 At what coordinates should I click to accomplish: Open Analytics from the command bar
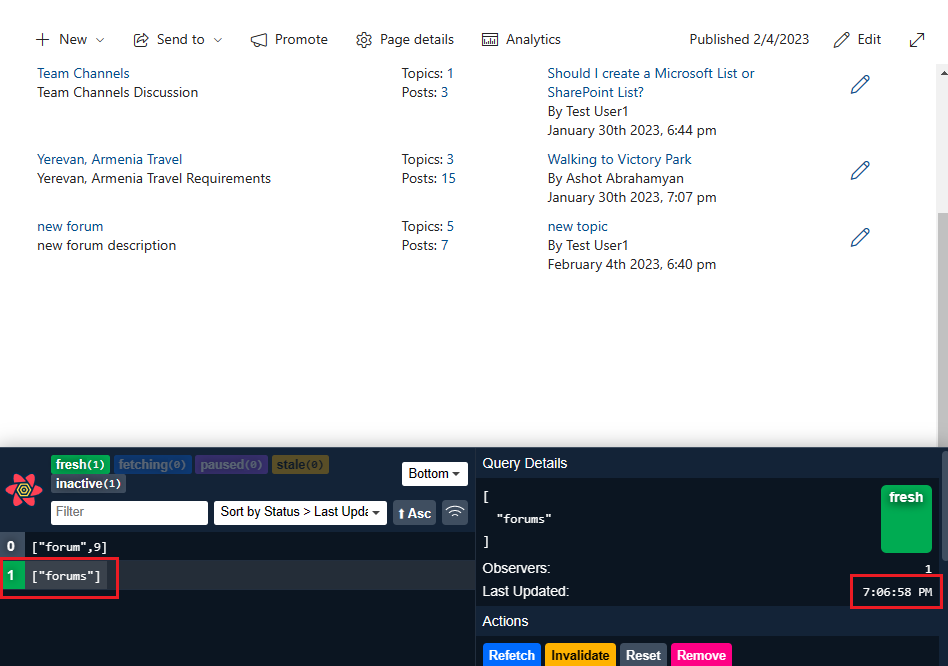(521, 40)
